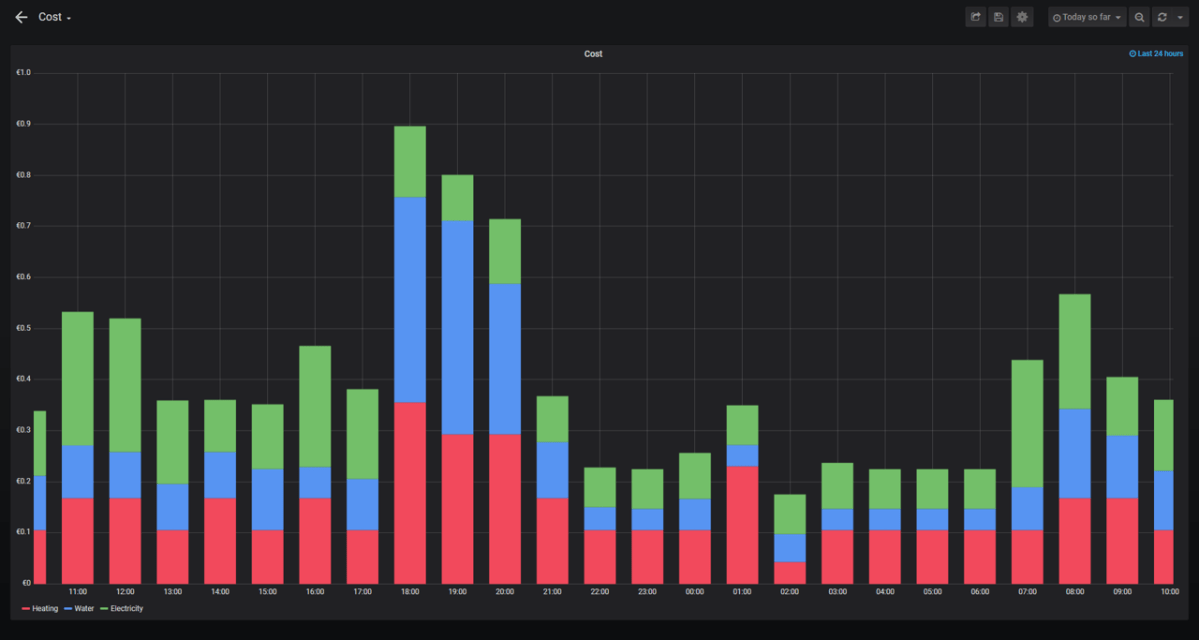Viewport: 1199px width, 640px height.
Task: Click the Cost dashboard name in top bar
Action: pyautogui.click(x=52, y=16)
